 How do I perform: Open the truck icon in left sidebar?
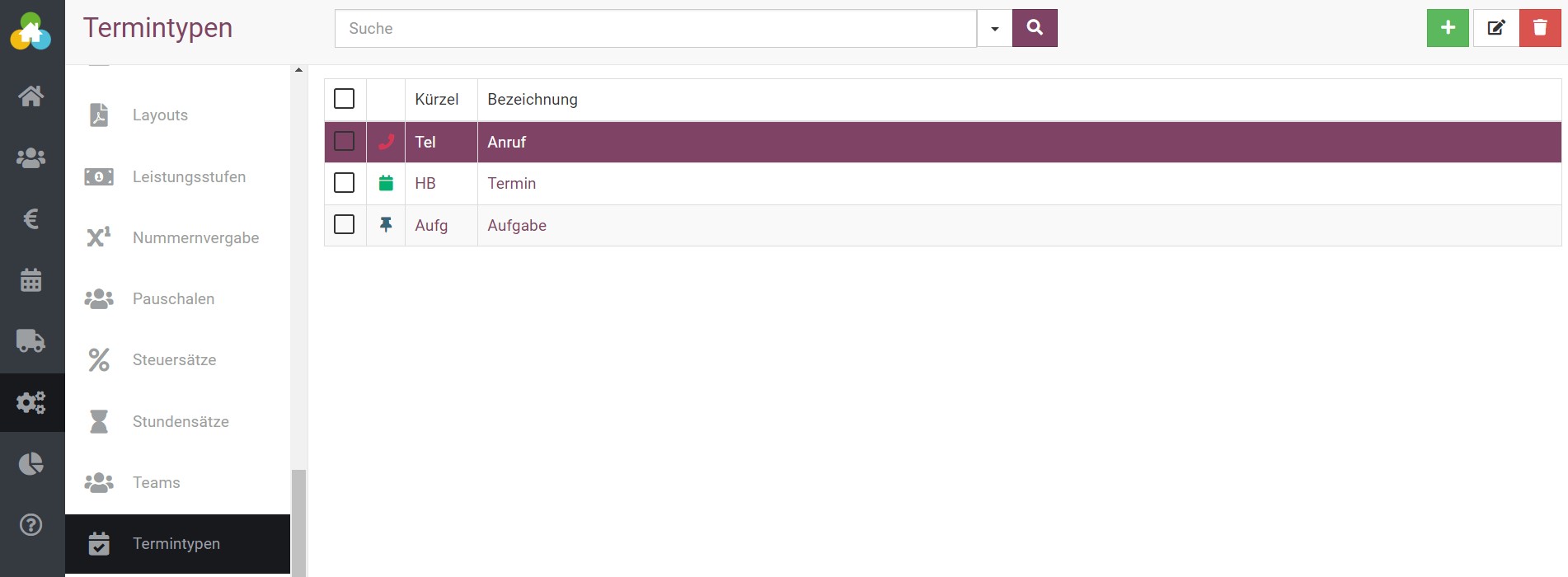point(31,340)
